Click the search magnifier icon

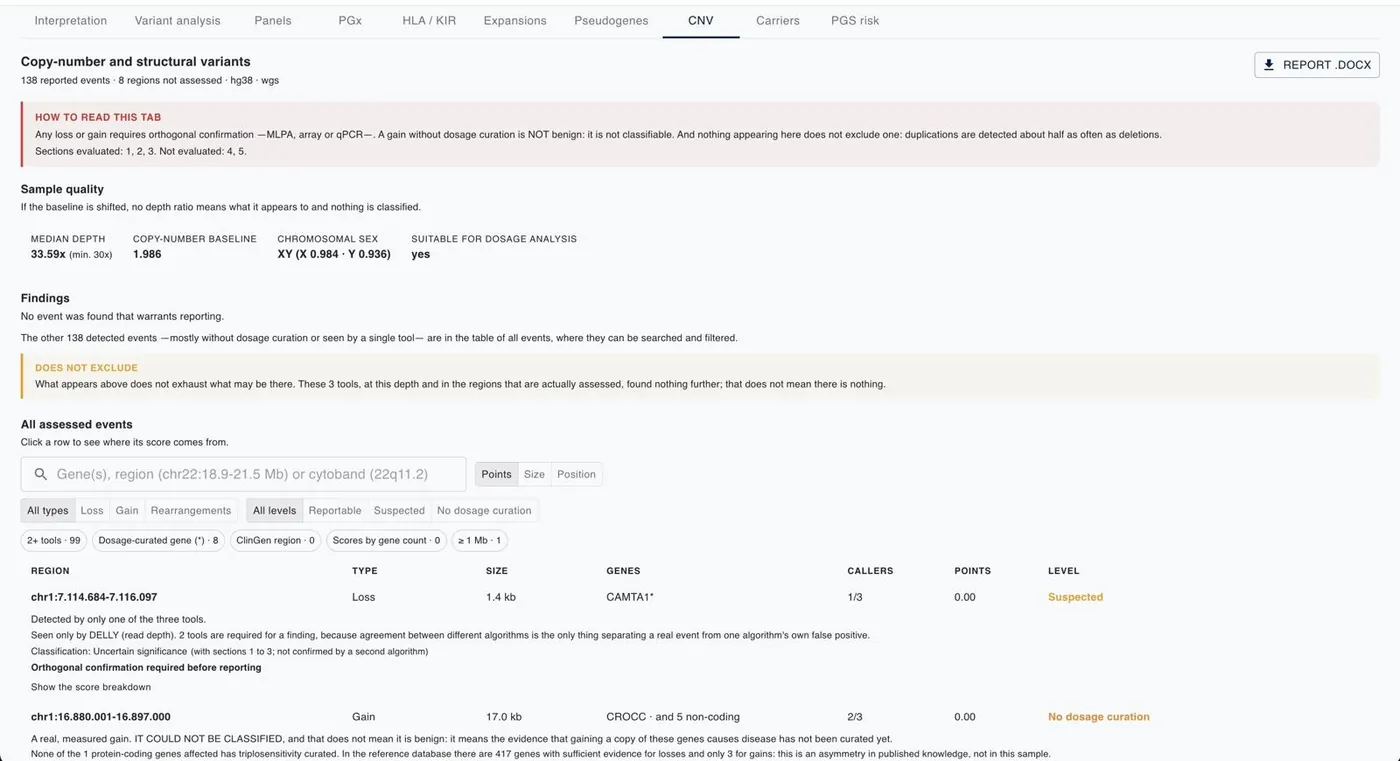pos(41,474)
